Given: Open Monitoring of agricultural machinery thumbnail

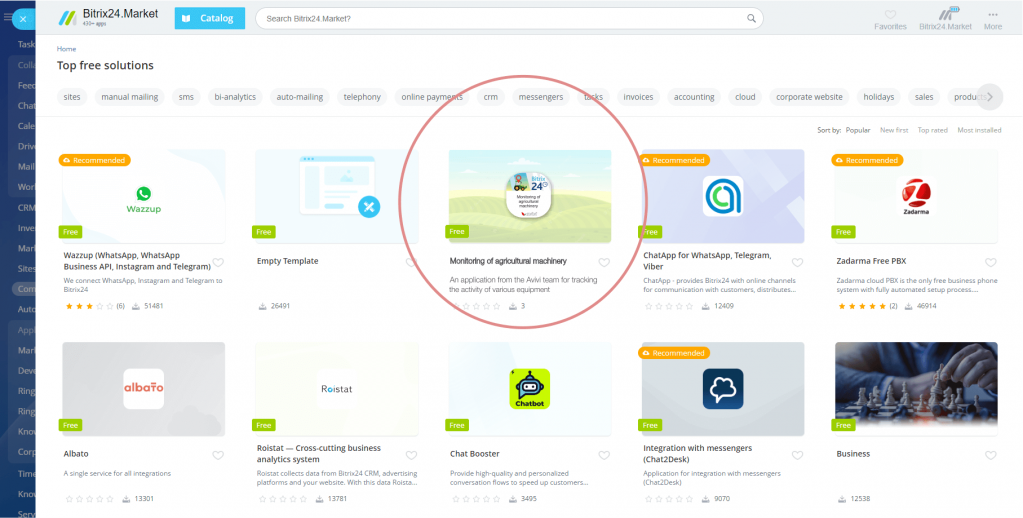Looking at the screenshot, I should (530, 196).
